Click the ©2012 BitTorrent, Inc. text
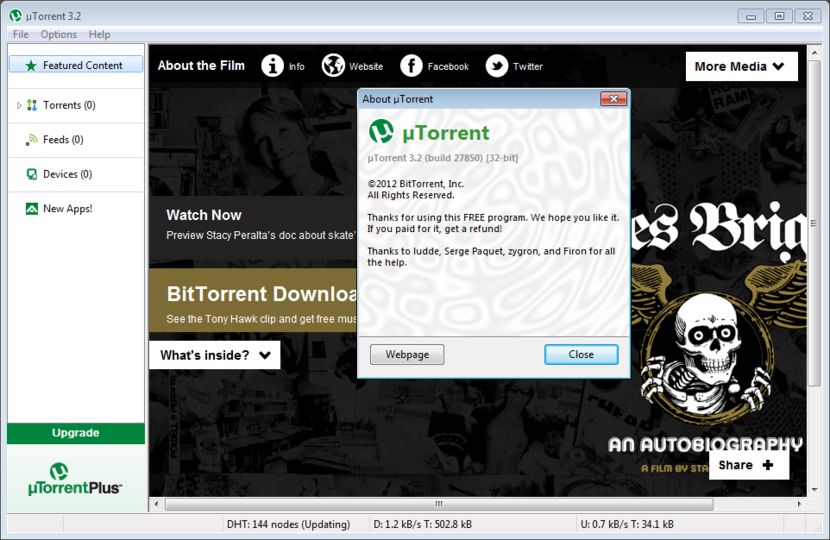This screenshot has height=540, width=830. (x=416, y=184)
